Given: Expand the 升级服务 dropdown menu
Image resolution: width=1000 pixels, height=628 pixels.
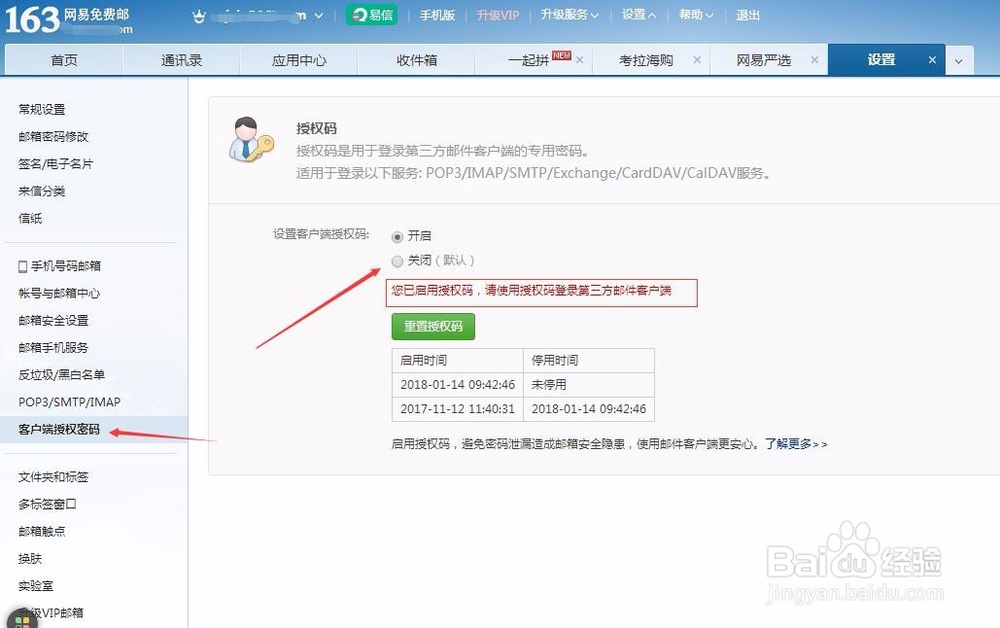Looking at the screenshot, I should click(568, 16).
